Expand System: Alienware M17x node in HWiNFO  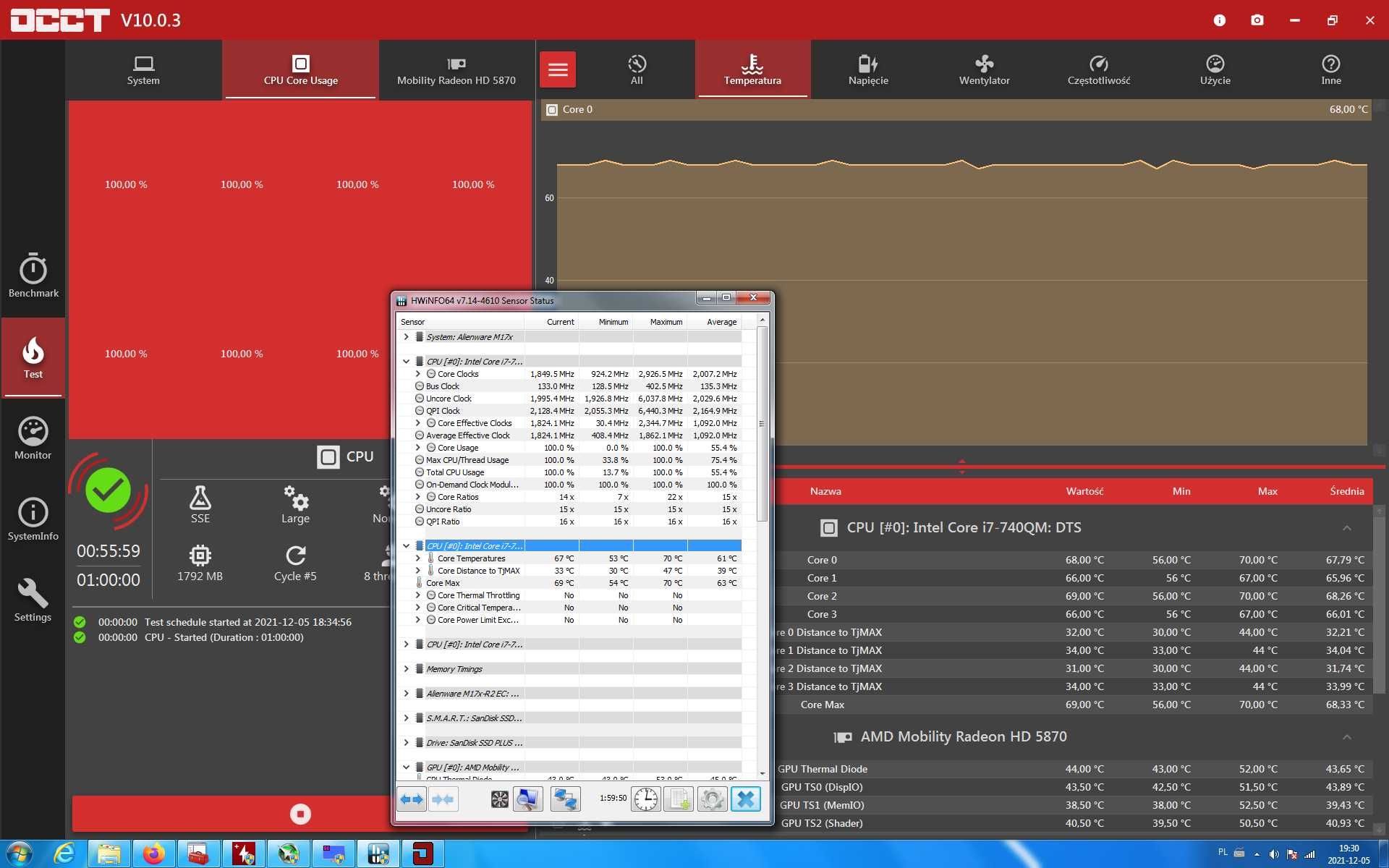pyautogui.click(x=406, y=337)
